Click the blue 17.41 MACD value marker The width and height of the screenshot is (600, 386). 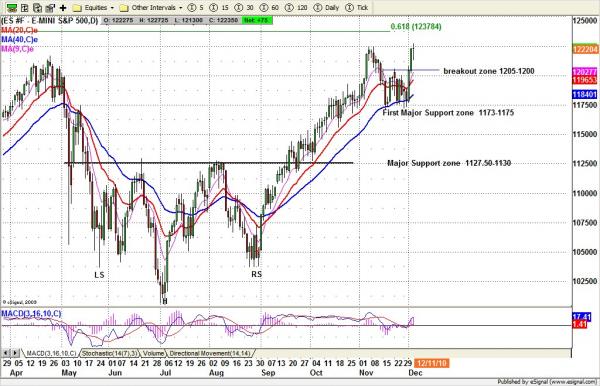582,317
